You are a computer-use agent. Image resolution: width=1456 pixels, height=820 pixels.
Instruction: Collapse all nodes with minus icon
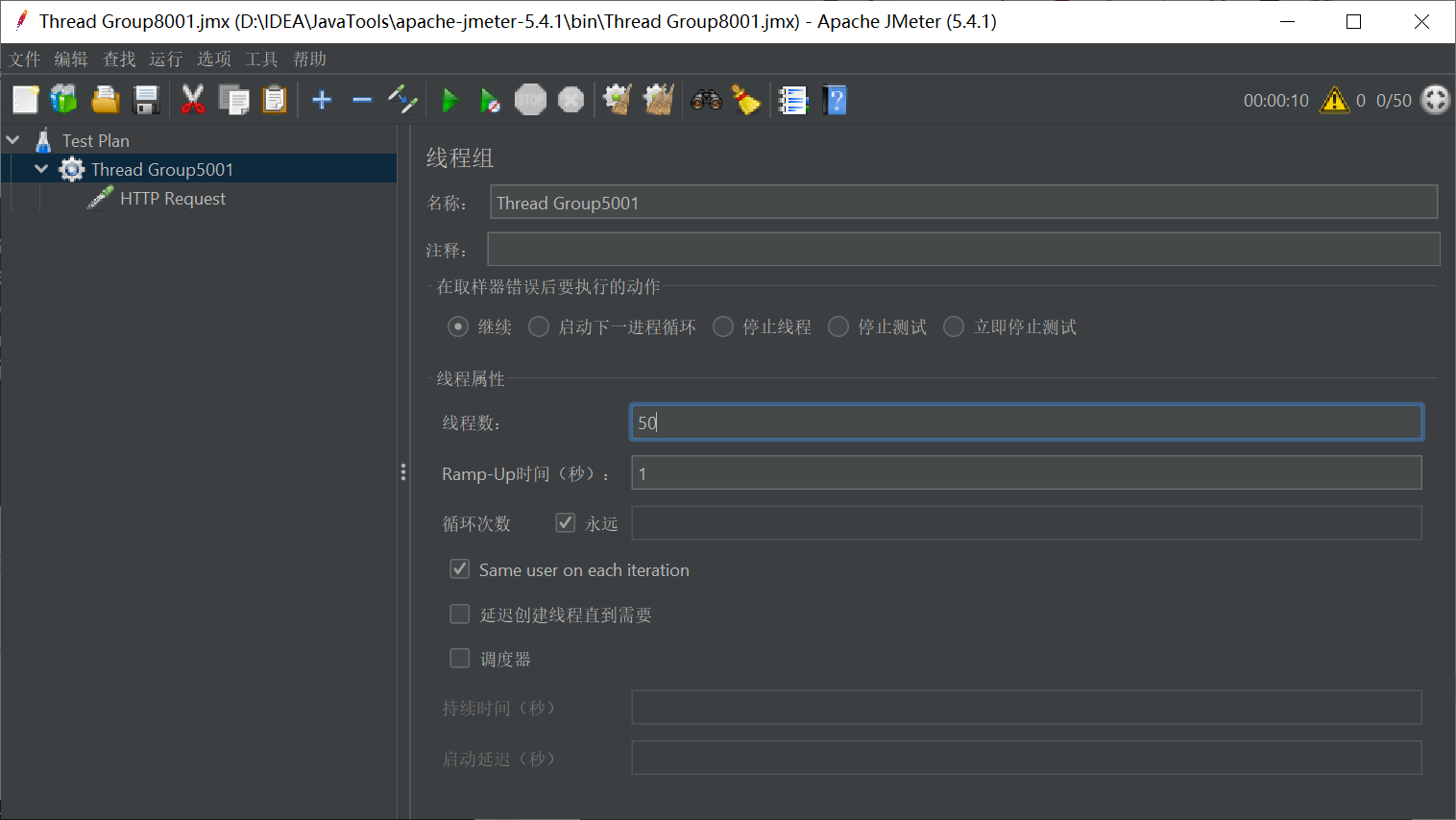(x=362, y=100)
